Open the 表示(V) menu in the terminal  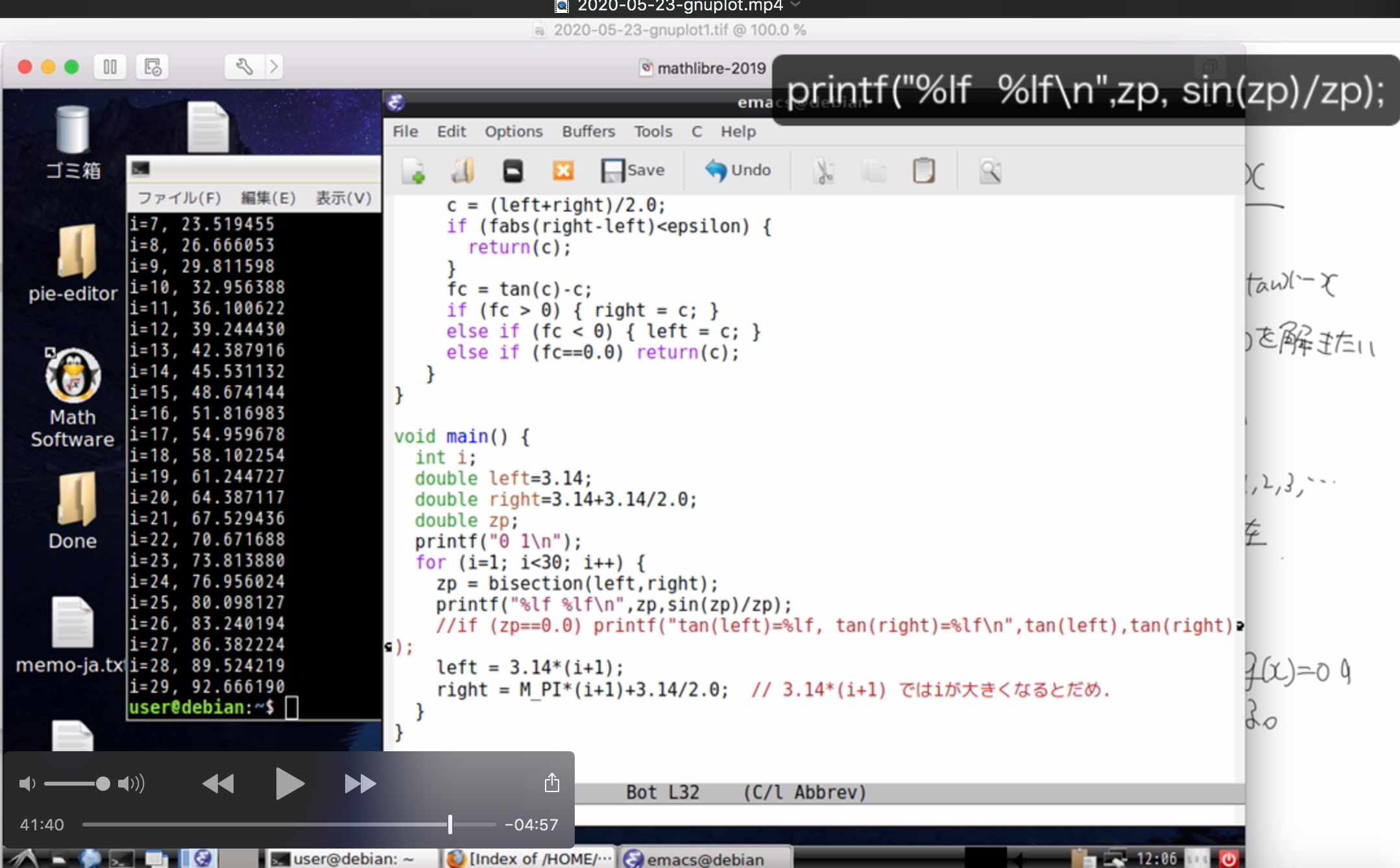[x=343, y=198]
